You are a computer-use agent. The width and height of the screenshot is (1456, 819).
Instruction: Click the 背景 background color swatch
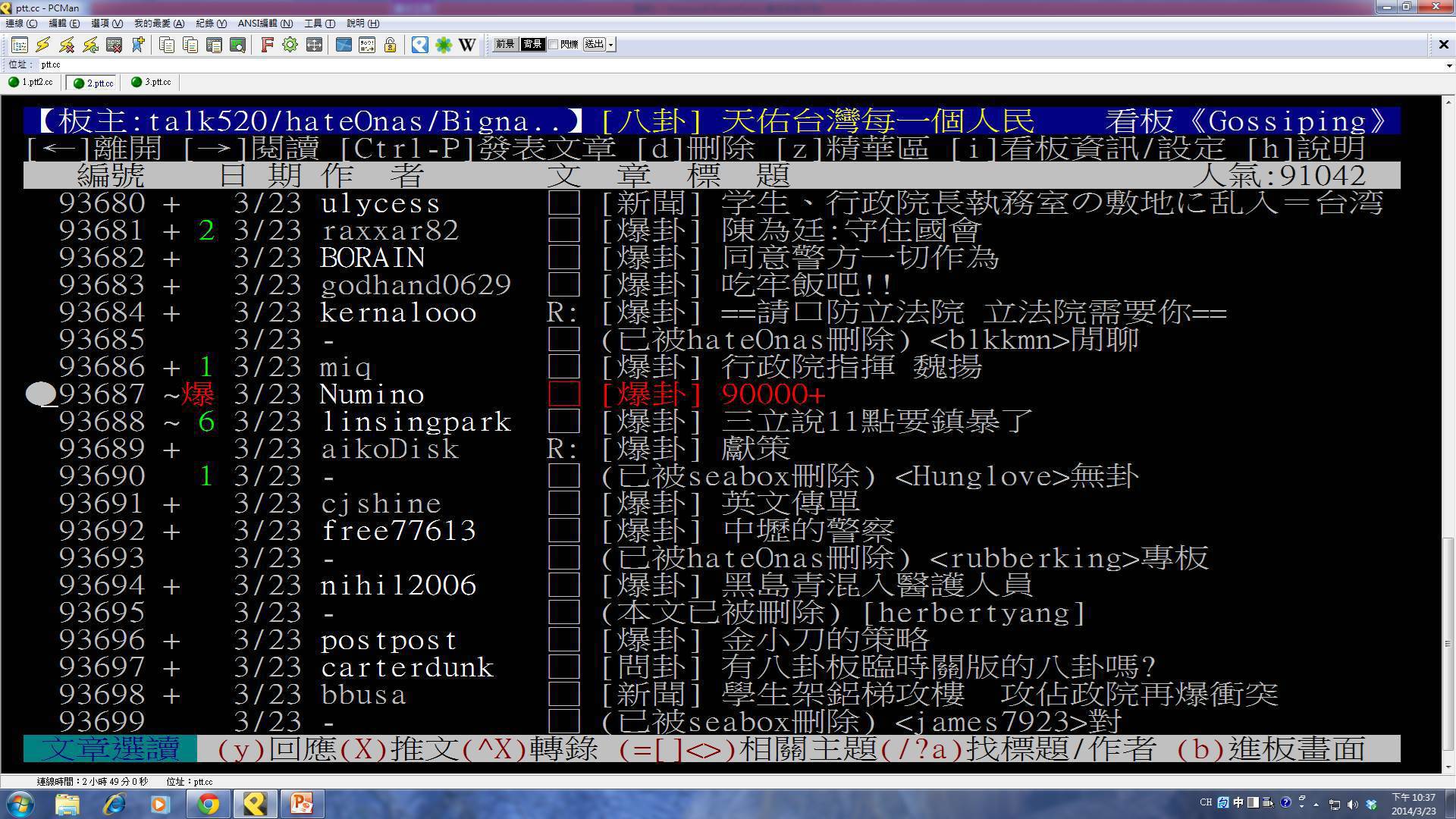[532, 45]
